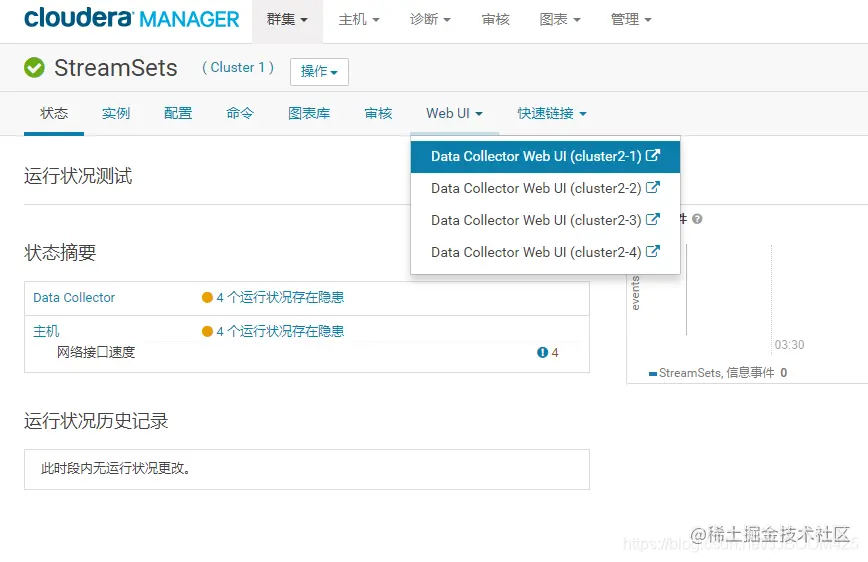Select the 状态 tab

click(54, 114)
